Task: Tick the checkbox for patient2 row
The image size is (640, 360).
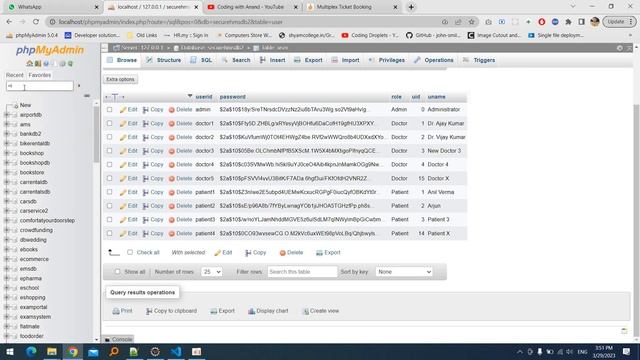Action: click(109, 206)
